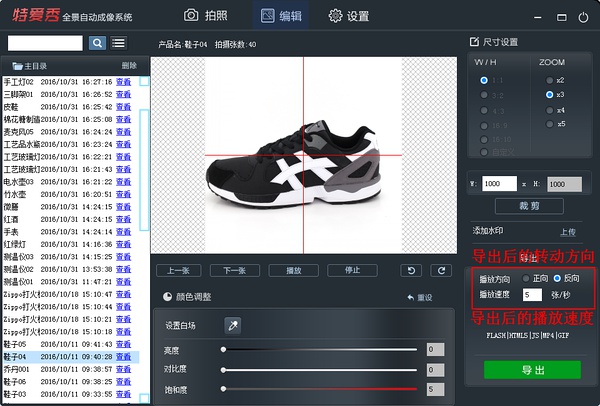The height and width of the screenshot is (406, 600).
Task: Select zoom x3 option
Action: click(549, 95)
